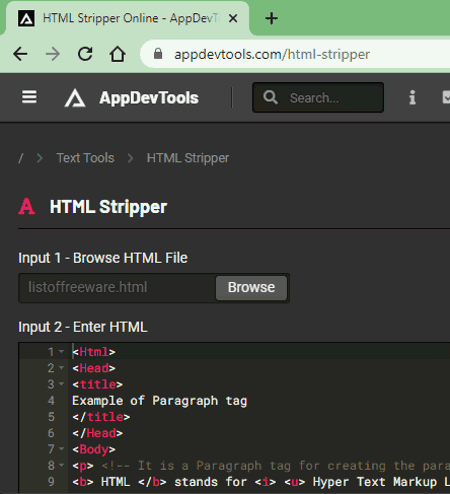View site security lock info
Image resolution: width=450 pixels, height=494 pixels.
(x=158, y=54)
